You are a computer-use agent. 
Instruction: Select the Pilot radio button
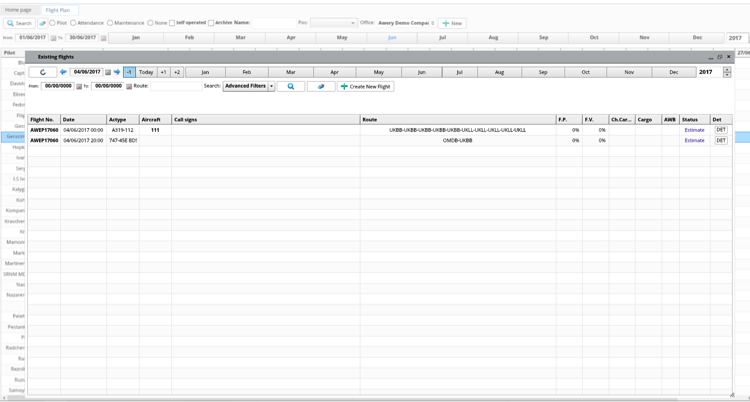pyautogui.click(x=52, y=23)
